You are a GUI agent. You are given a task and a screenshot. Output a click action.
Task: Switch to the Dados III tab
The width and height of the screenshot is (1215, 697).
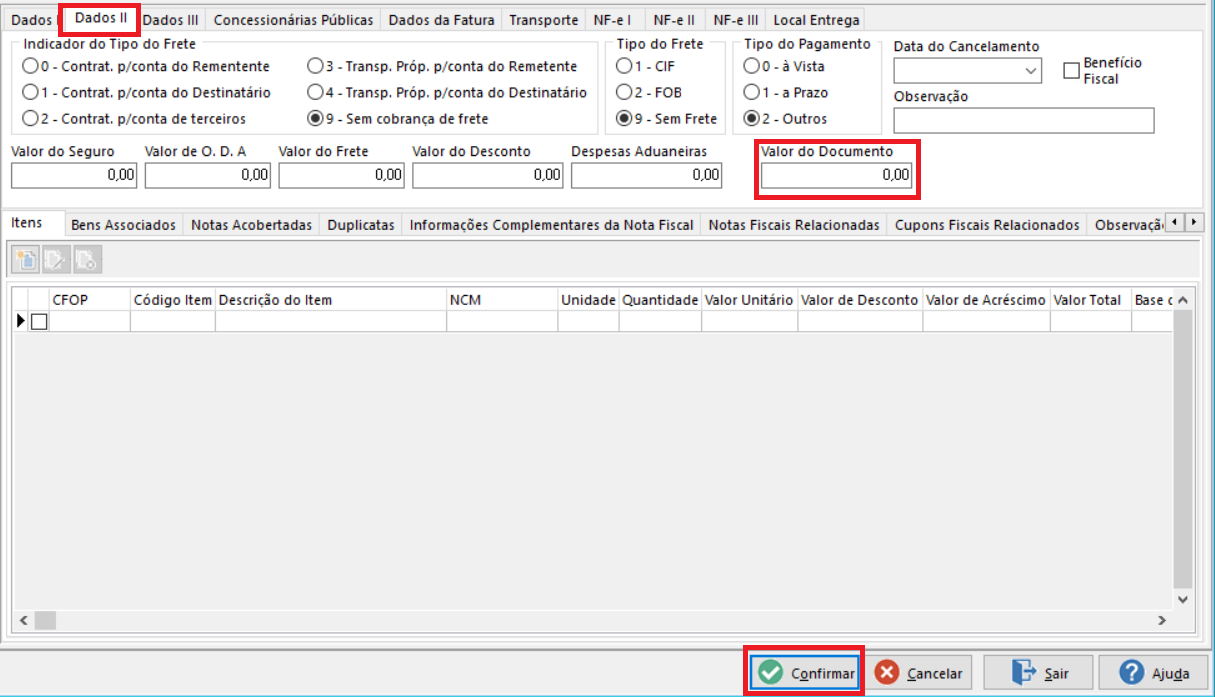click(x=171, y=20)
